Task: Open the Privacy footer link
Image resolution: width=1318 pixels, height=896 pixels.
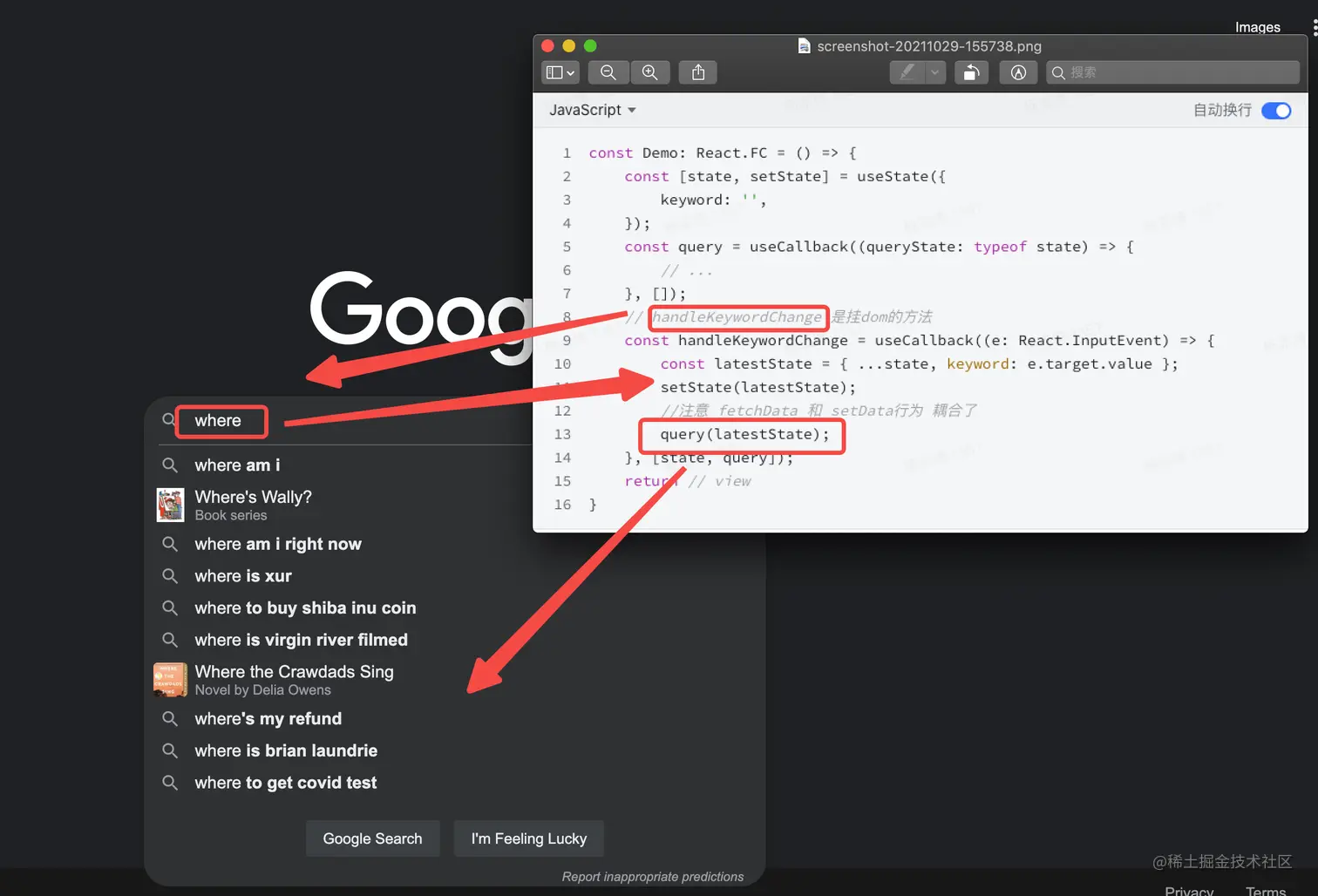Action: tap(1189, 891)
